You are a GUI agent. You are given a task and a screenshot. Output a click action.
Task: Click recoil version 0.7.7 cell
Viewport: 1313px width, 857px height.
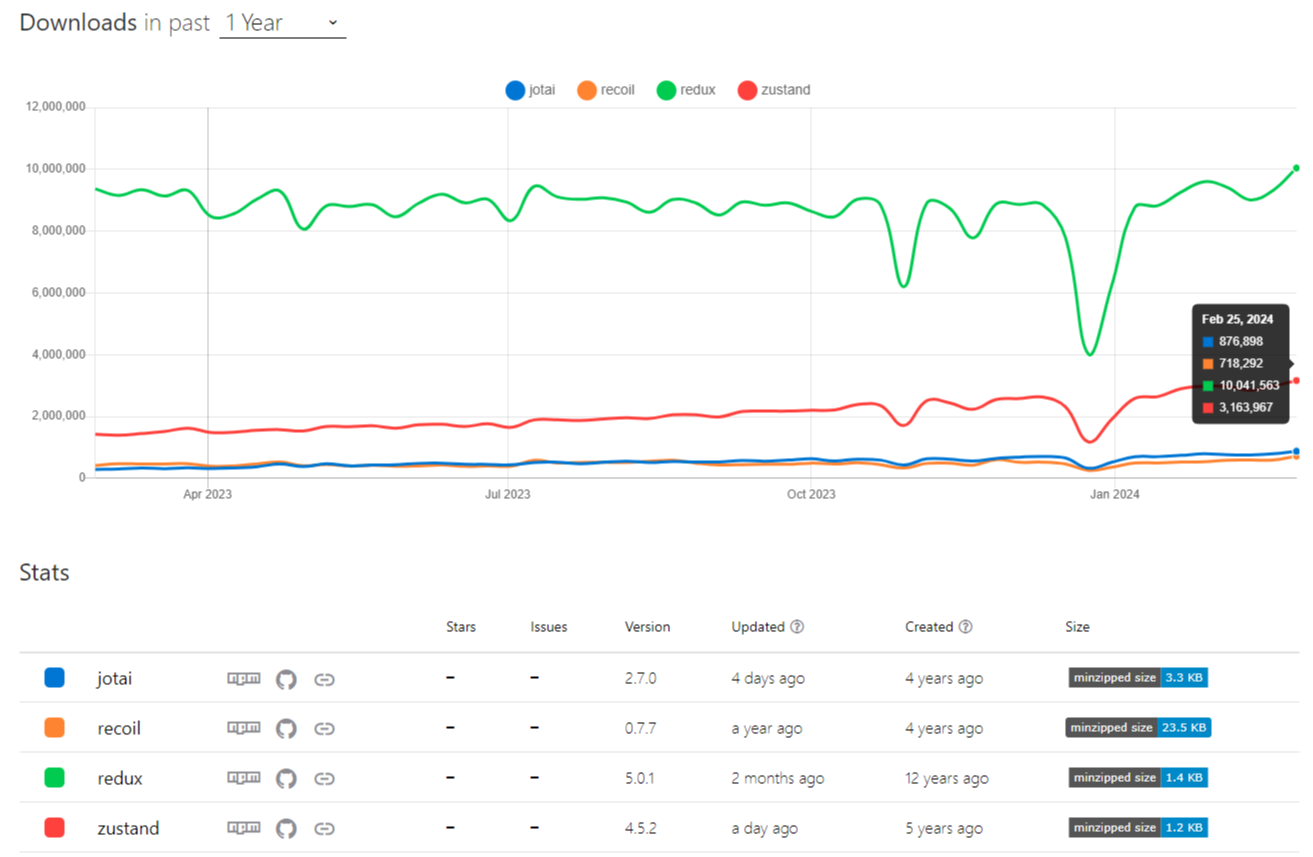[x=640, y=729]
